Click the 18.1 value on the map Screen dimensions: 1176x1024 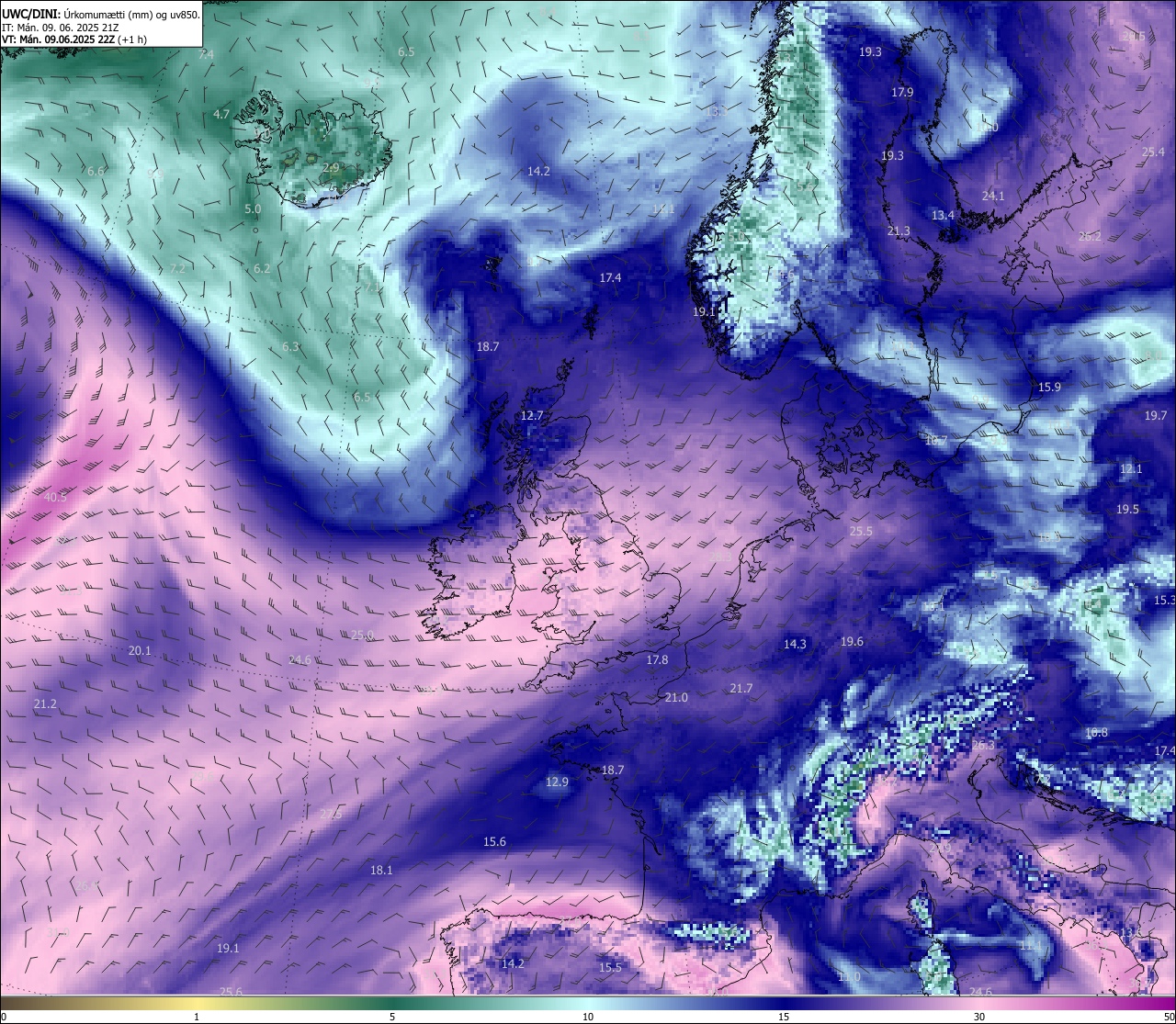[x=381, y=871]
